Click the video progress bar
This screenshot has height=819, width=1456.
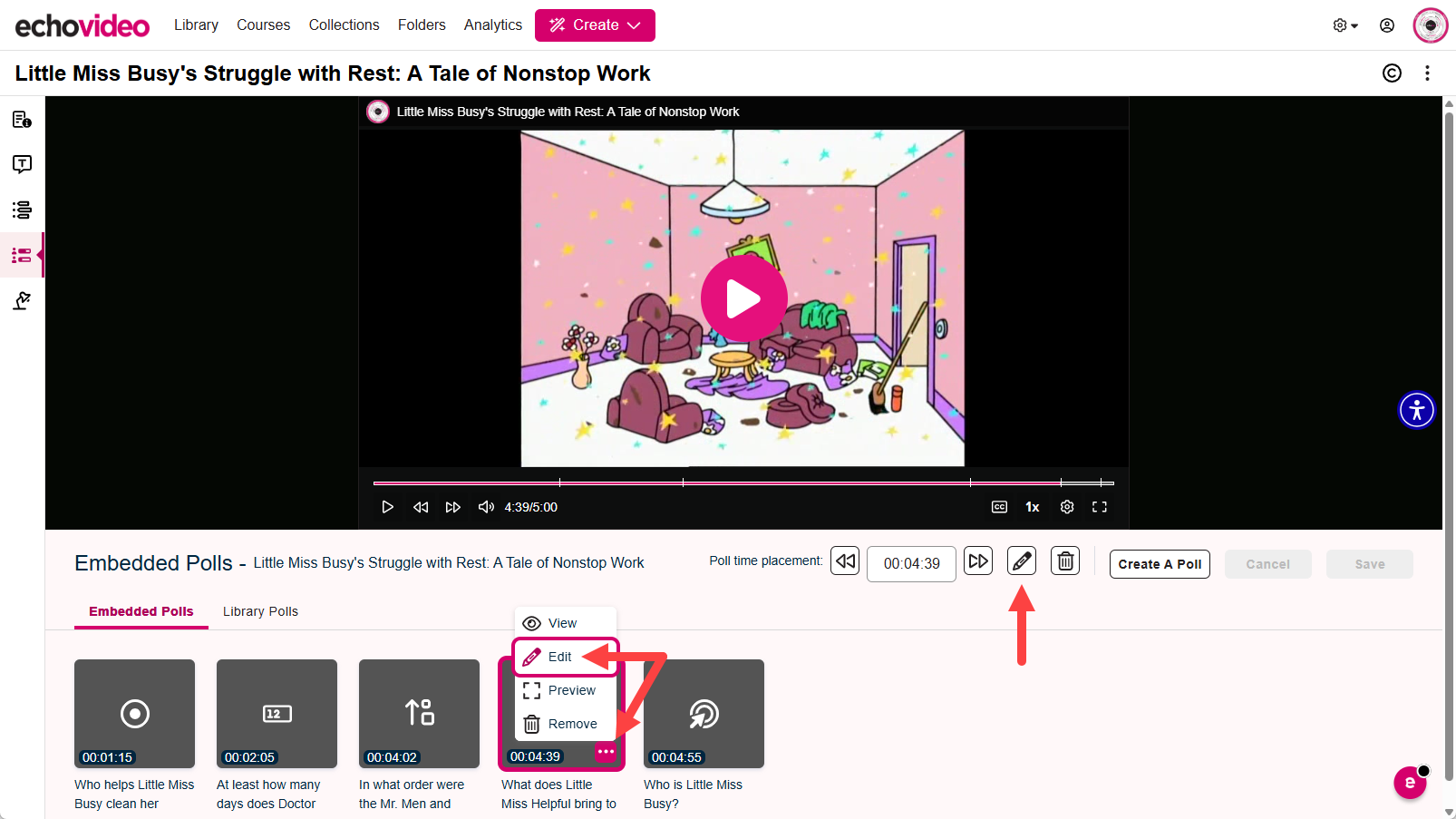[743, 483]
